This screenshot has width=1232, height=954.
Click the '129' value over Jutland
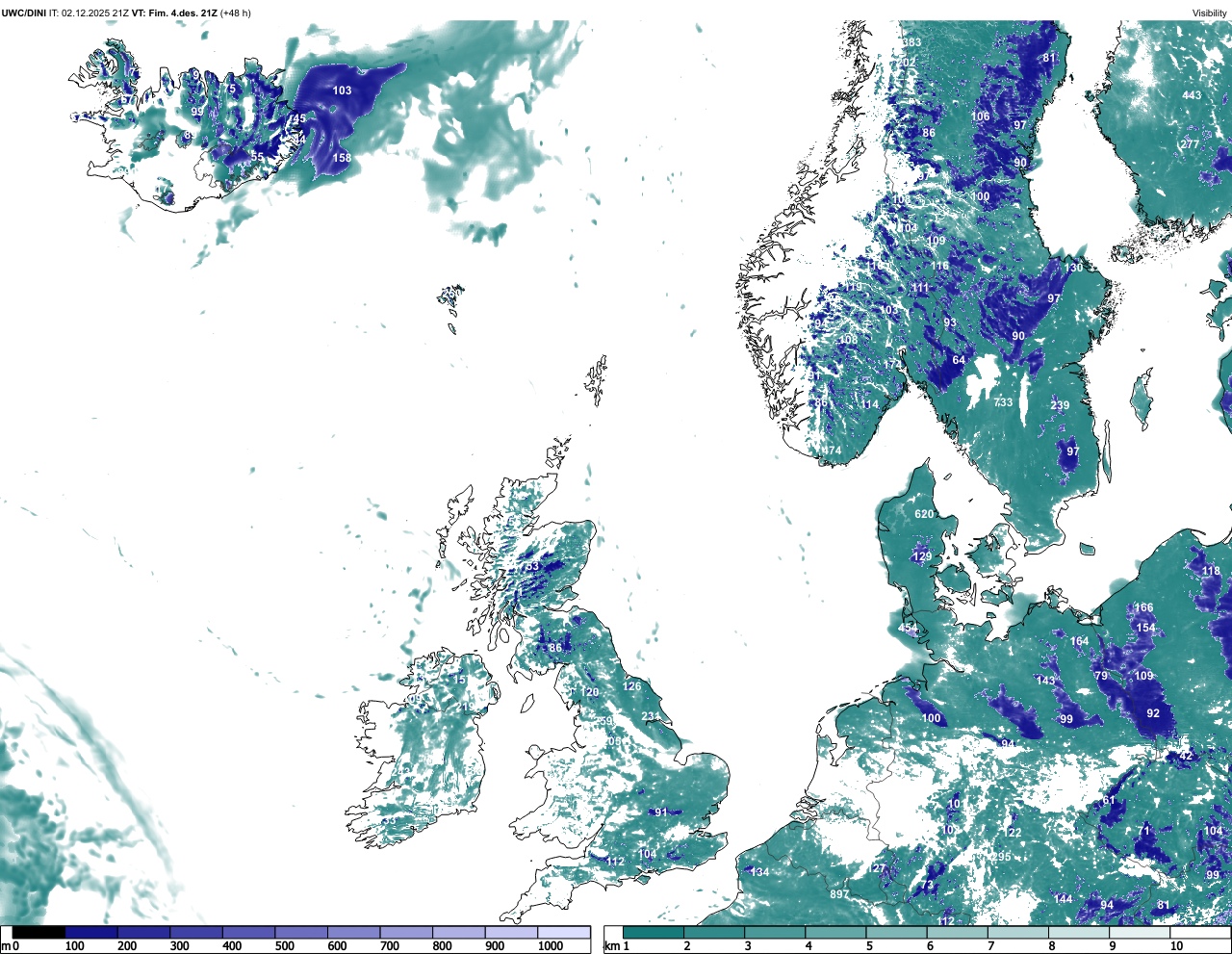[x=922, y=557]
